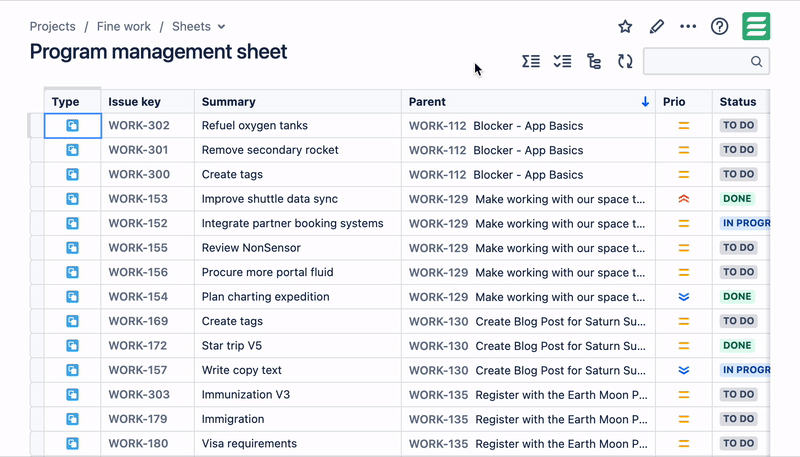
Task: Click the search input field
Action: 706,62
